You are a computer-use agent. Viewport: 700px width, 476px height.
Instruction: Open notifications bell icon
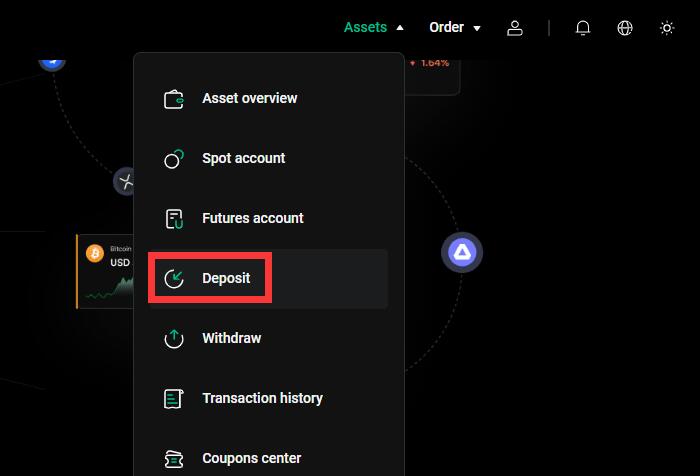point(583,28)
